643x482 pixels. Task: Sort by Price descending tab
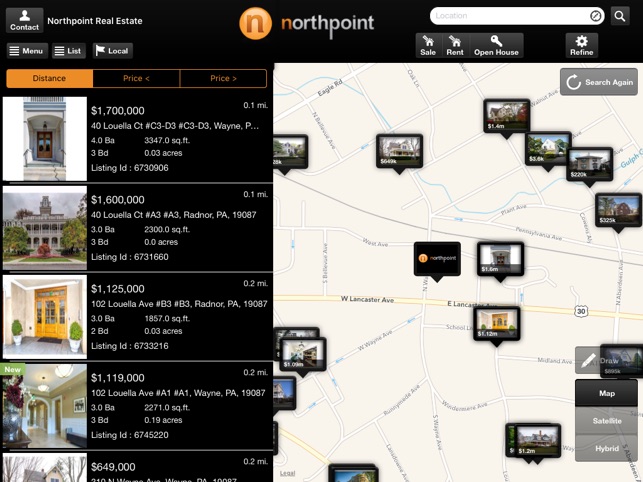223,78
